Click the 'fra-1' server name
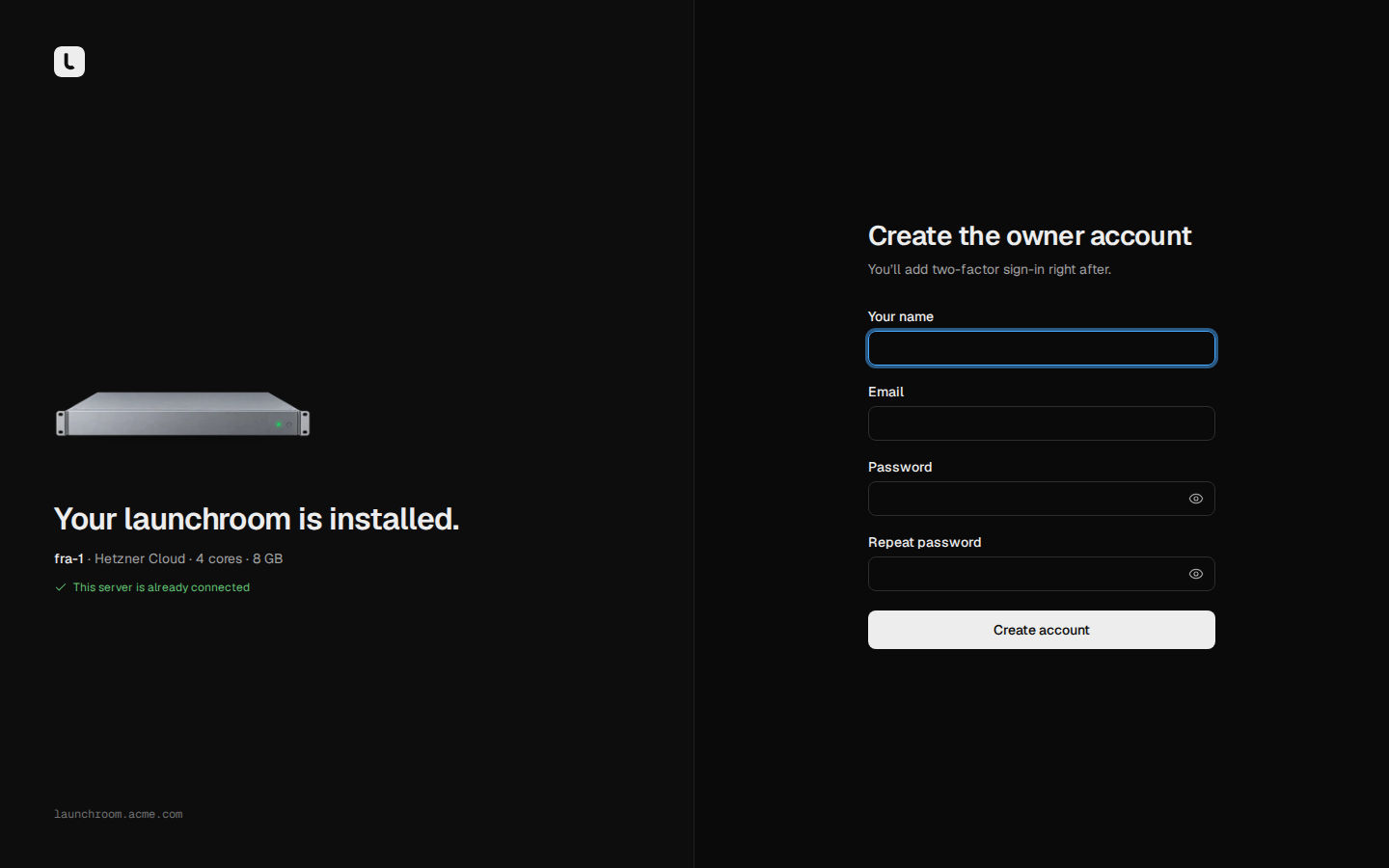This screenshot has width=1389, height=868. click(x=68, y=558)
